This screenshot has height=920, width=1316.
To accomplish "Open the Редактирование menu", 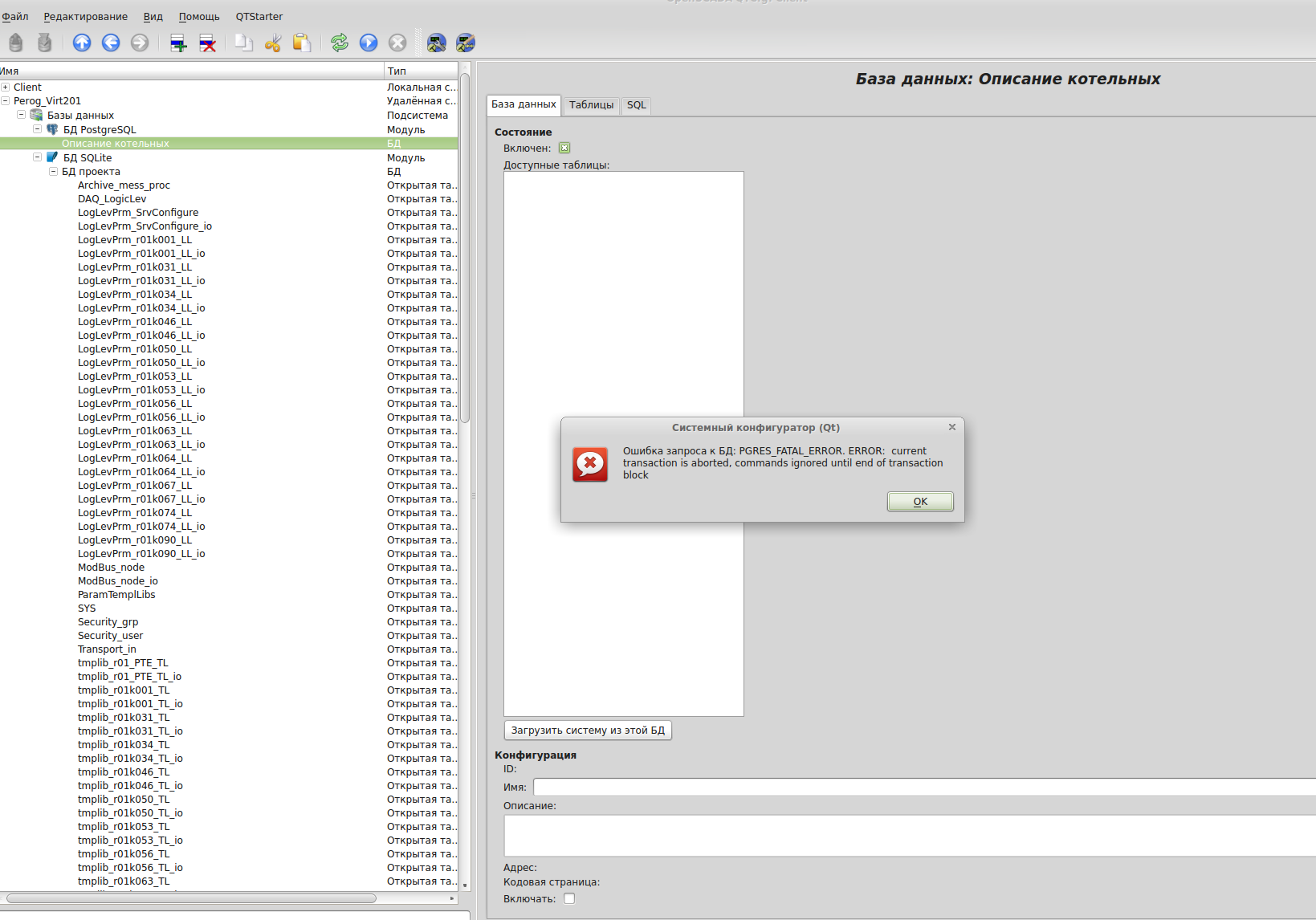I will click(x=85, y=16).
